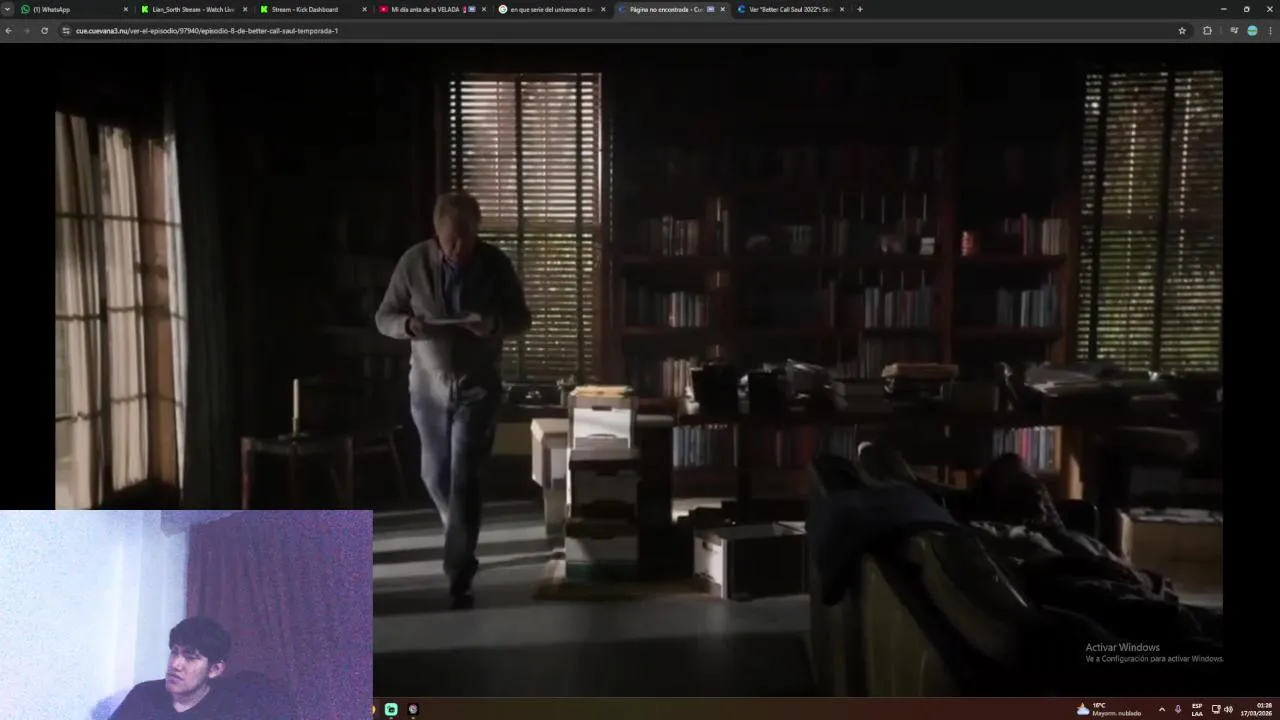Close the 'Ver Better Call Saul 2022' tab
The height and width of the screenshot is (720, 1280).
click(x=842, y=9)
